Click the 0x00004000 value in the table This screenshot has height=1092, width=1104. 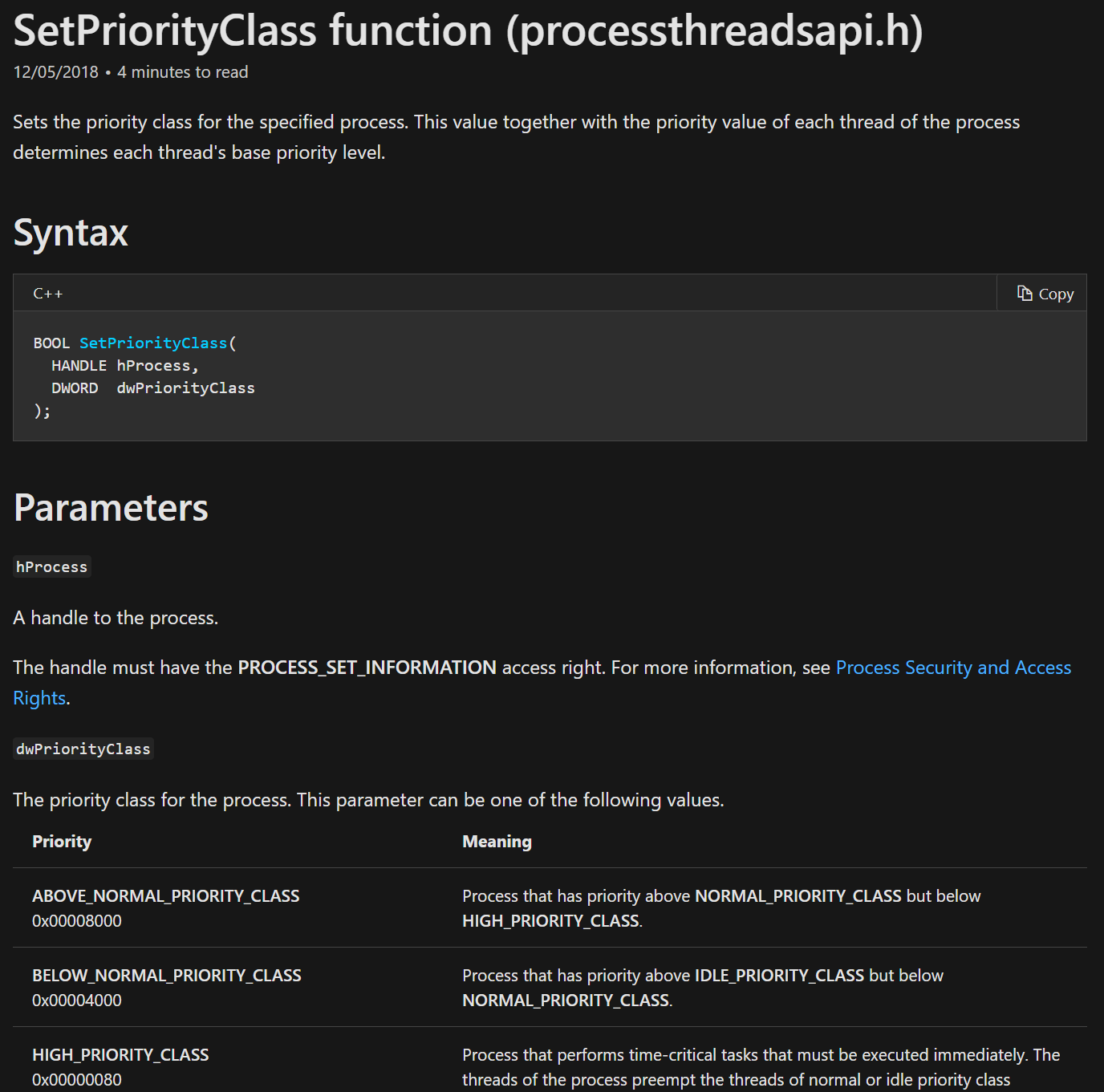[77, 1000]
